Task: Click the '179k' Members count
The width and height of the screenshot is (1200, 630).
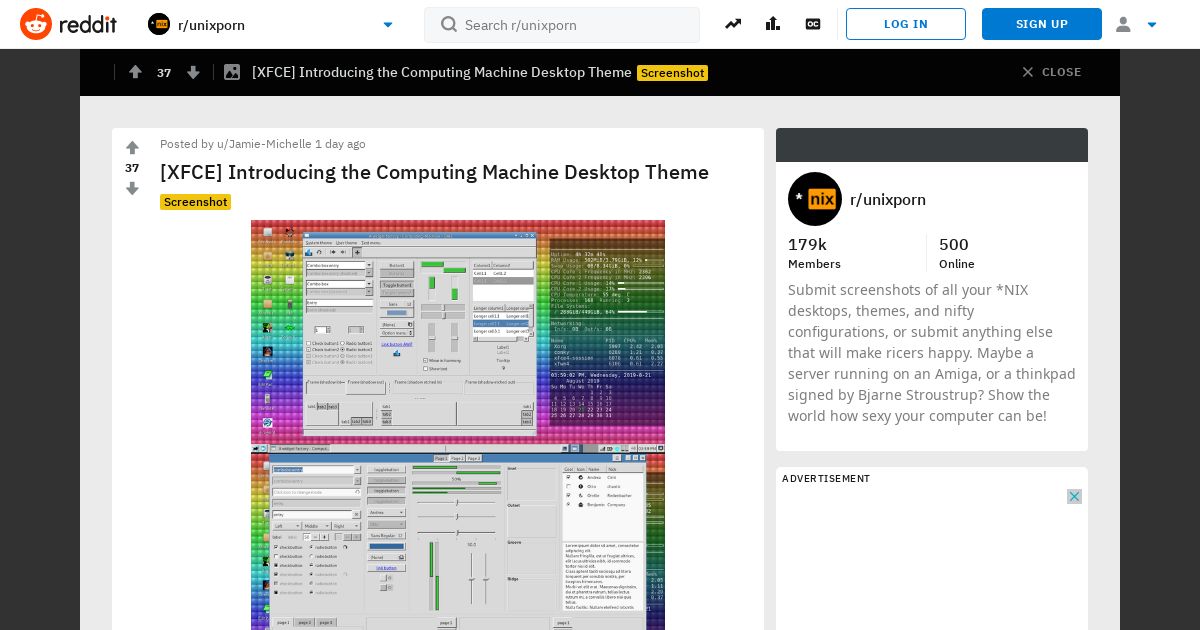Action: (807, 244)
